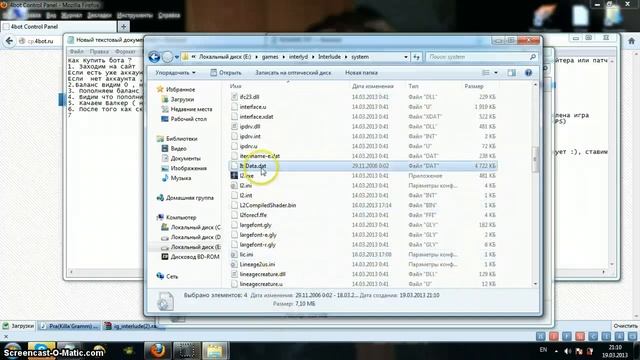Toggle the preview pane icon
Viewport: 640px width, 360px height.
511,73
